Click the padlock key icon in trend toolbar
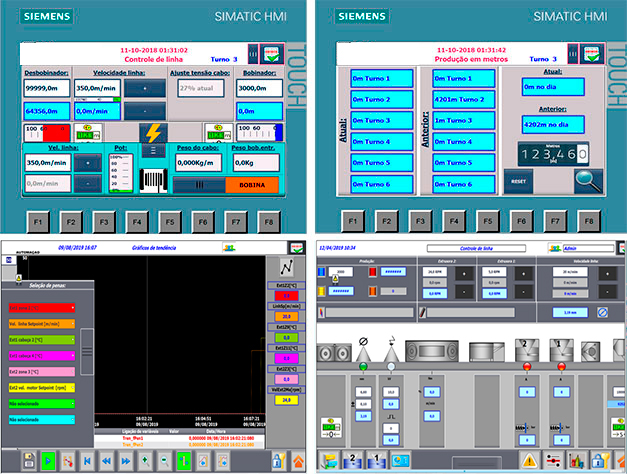Viewport: 627px width, 474px height. 279,461
